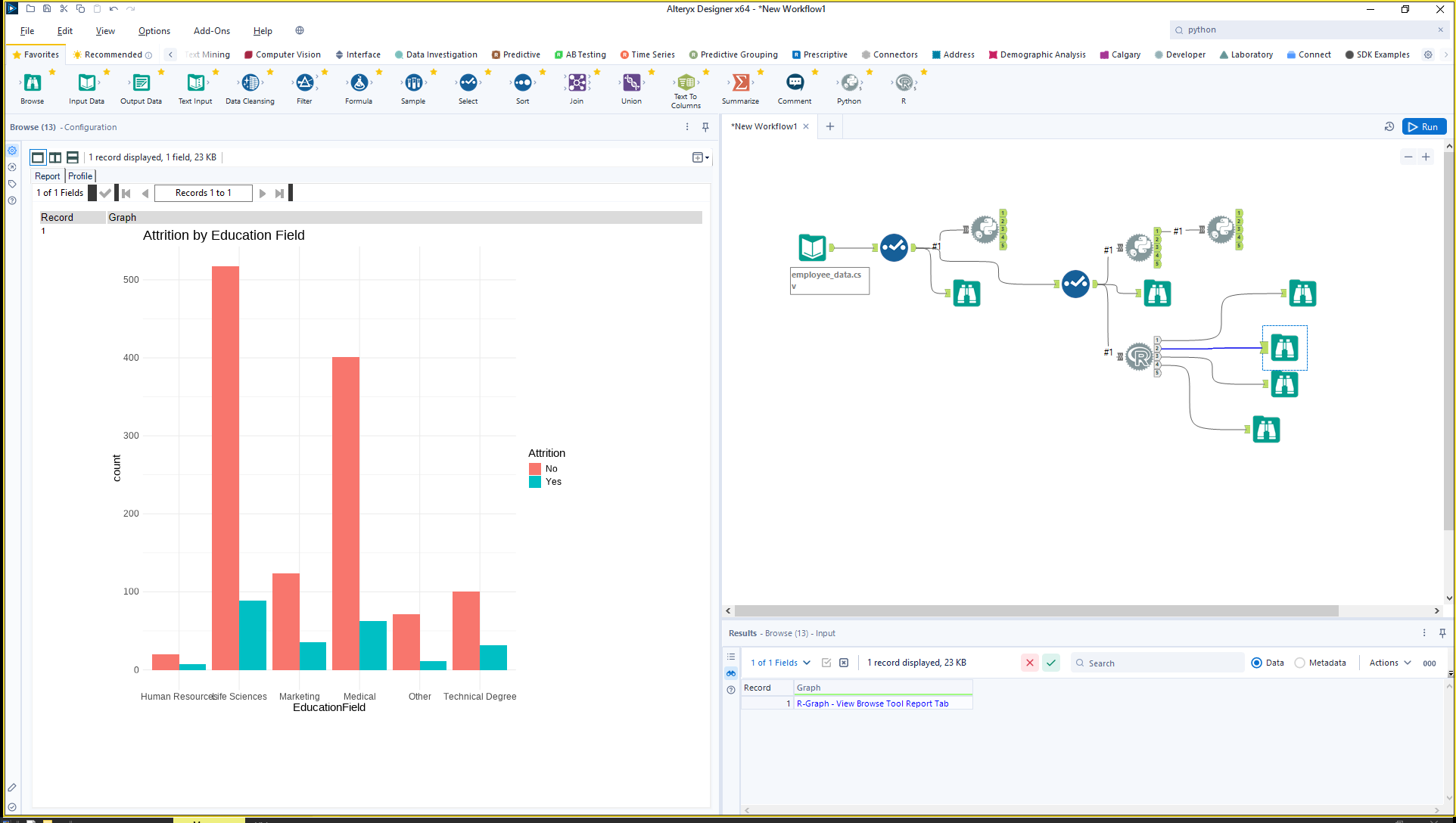1456x823 pixels.
Task: Select the Filter tool icon
Action: (304, 83)
